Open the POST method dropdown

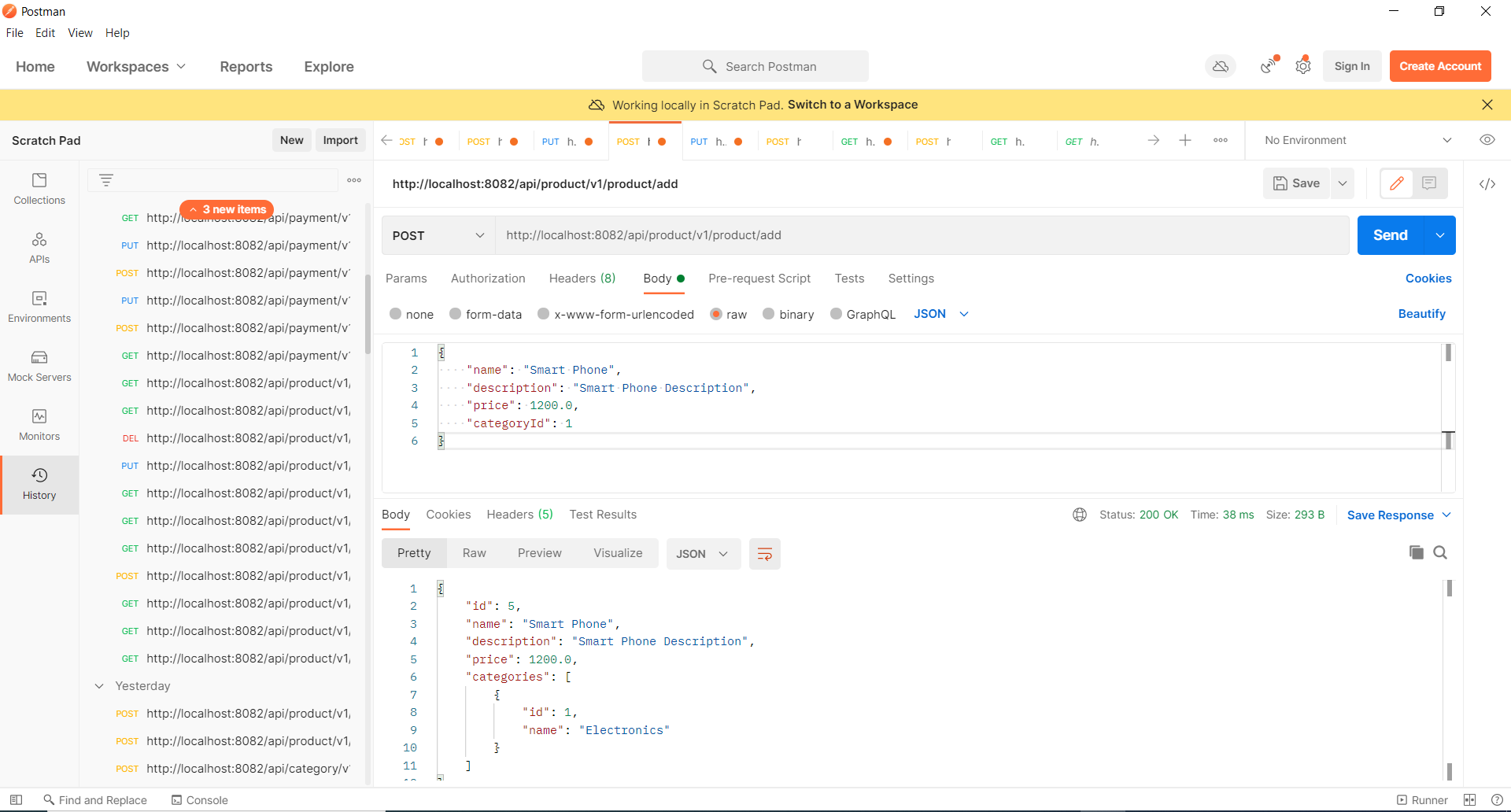click(438, 235)
